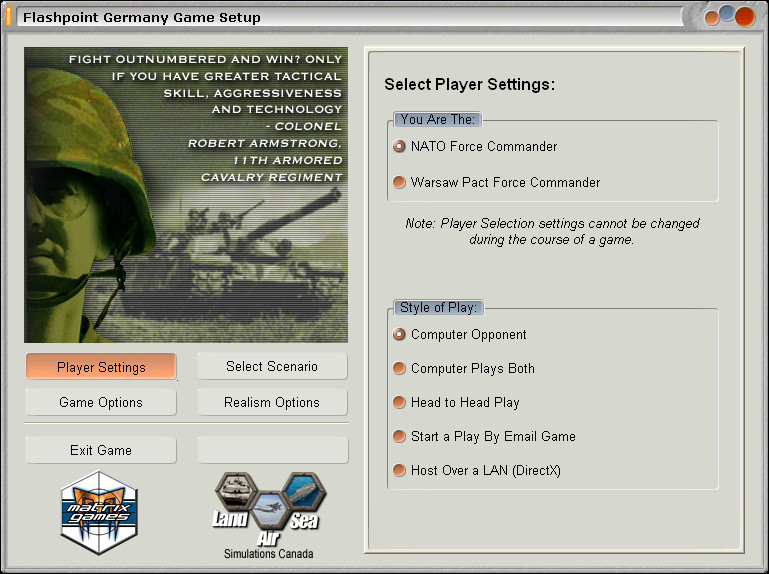Choose Warsaw Pact Force Commander option
This screenshot has height=574, width=769.
pyautogui.click(x=399, y=182)
